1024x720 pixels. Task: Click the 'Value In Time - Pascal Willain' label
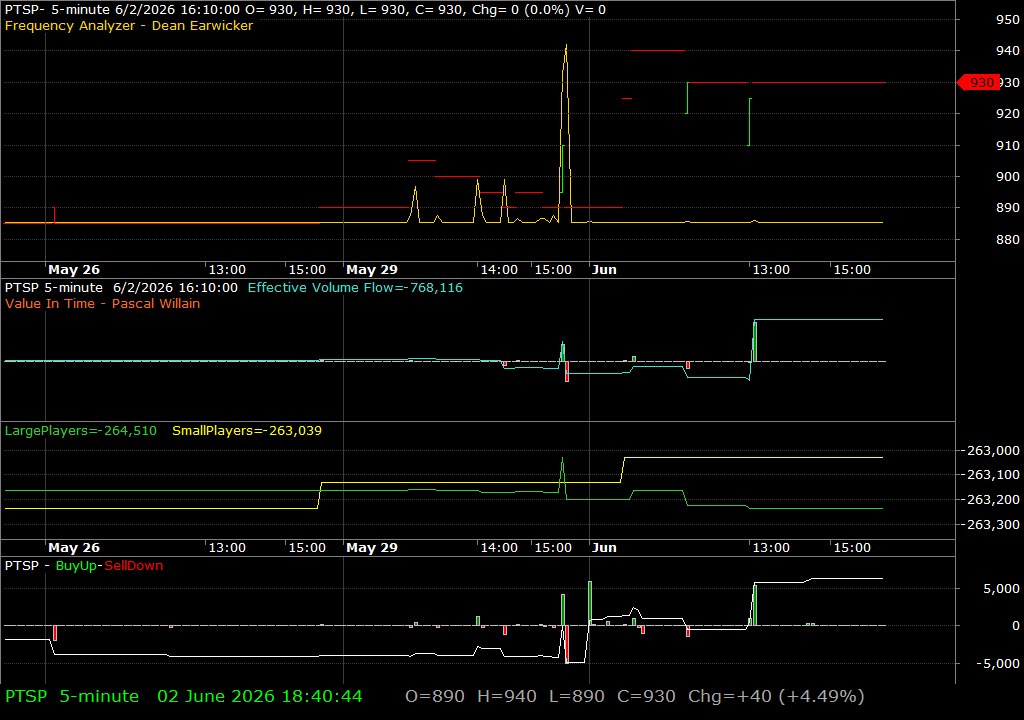point(103,303)
